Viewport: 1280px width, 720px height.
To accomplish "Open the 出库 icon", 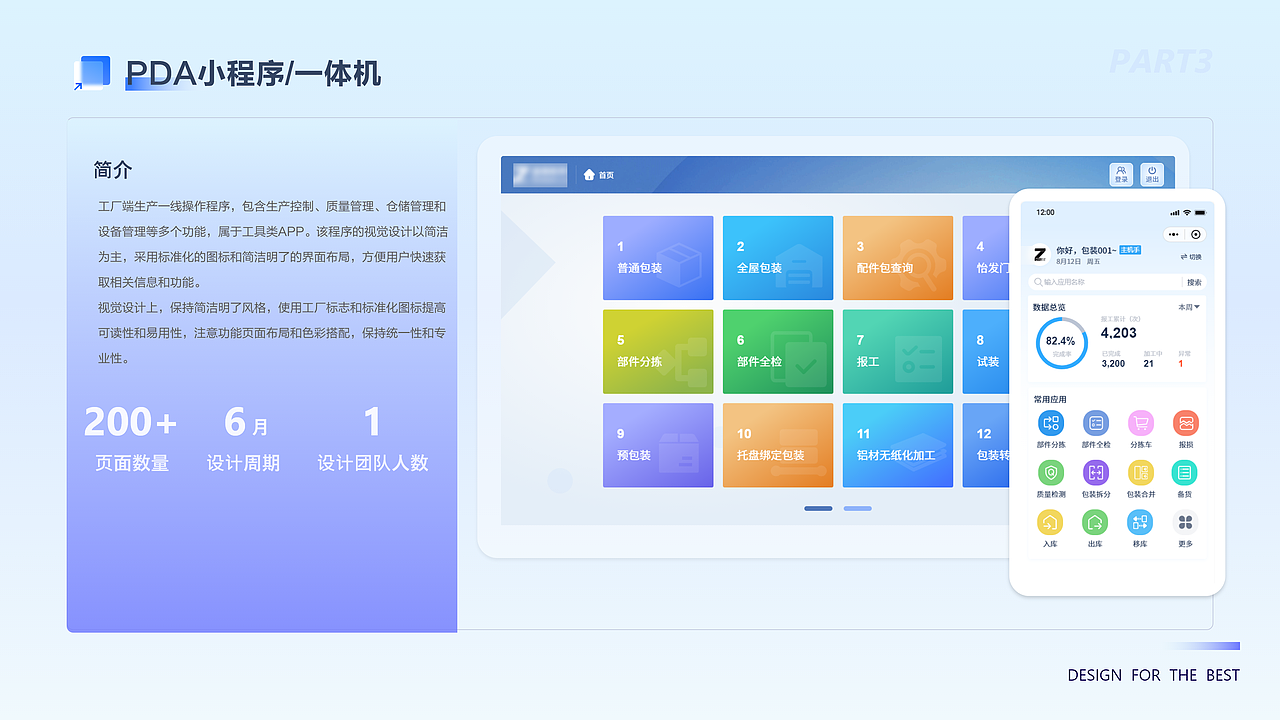I will (x=1095, y=522).
